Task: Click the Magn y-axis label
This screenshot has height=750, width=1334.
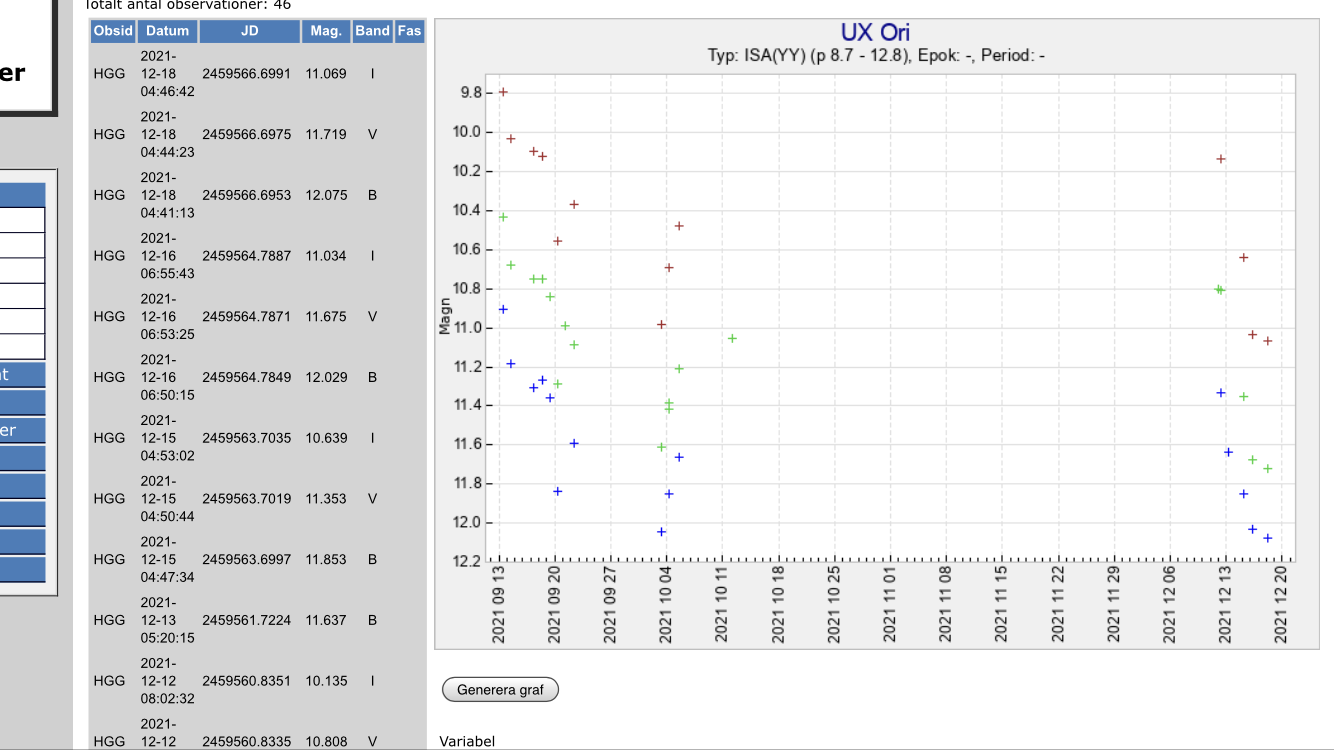Action: tap(444, 318)
